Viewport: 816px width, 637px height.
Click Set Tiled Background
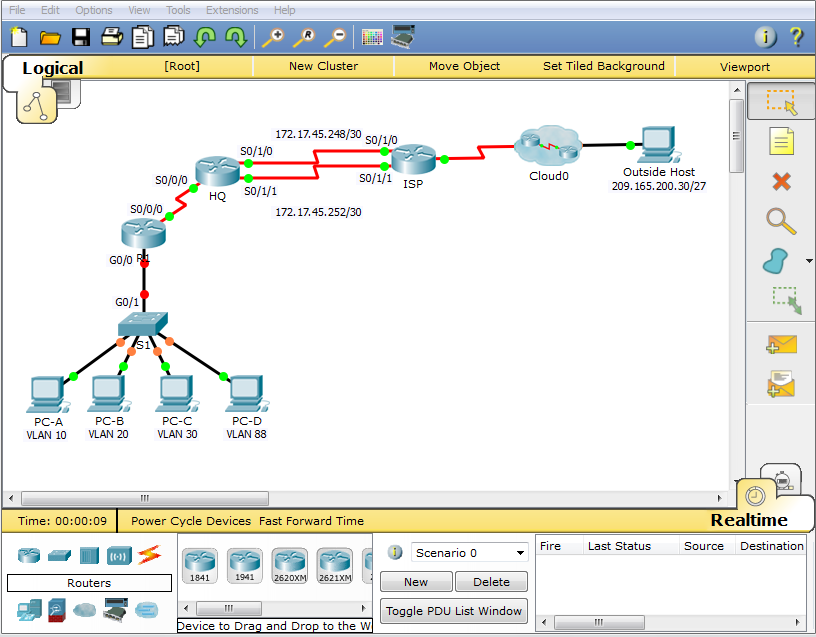pos(603,66)
